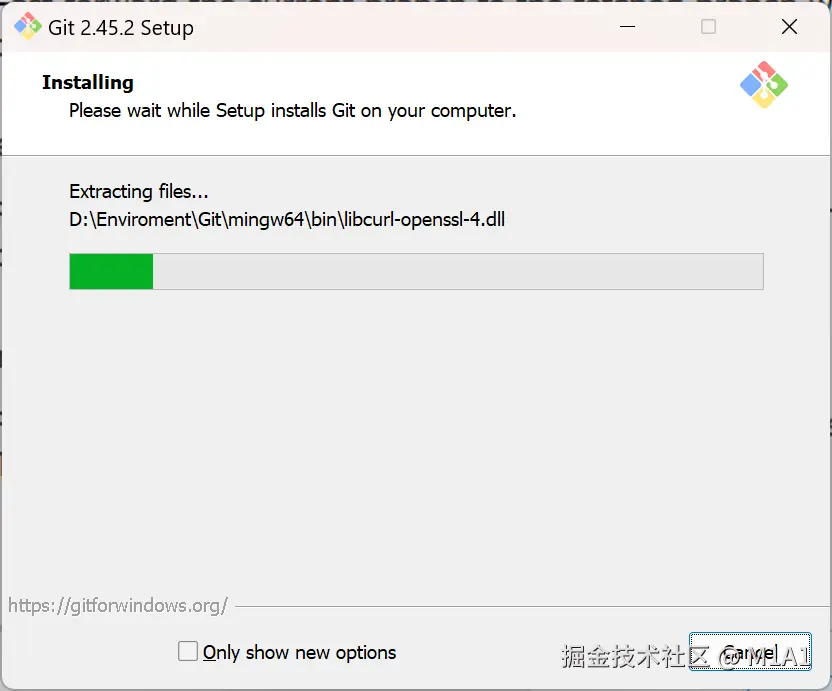Click the empty grey part of the progress bar
Viewport: 832px width, 691px height.
coord(458,272)
